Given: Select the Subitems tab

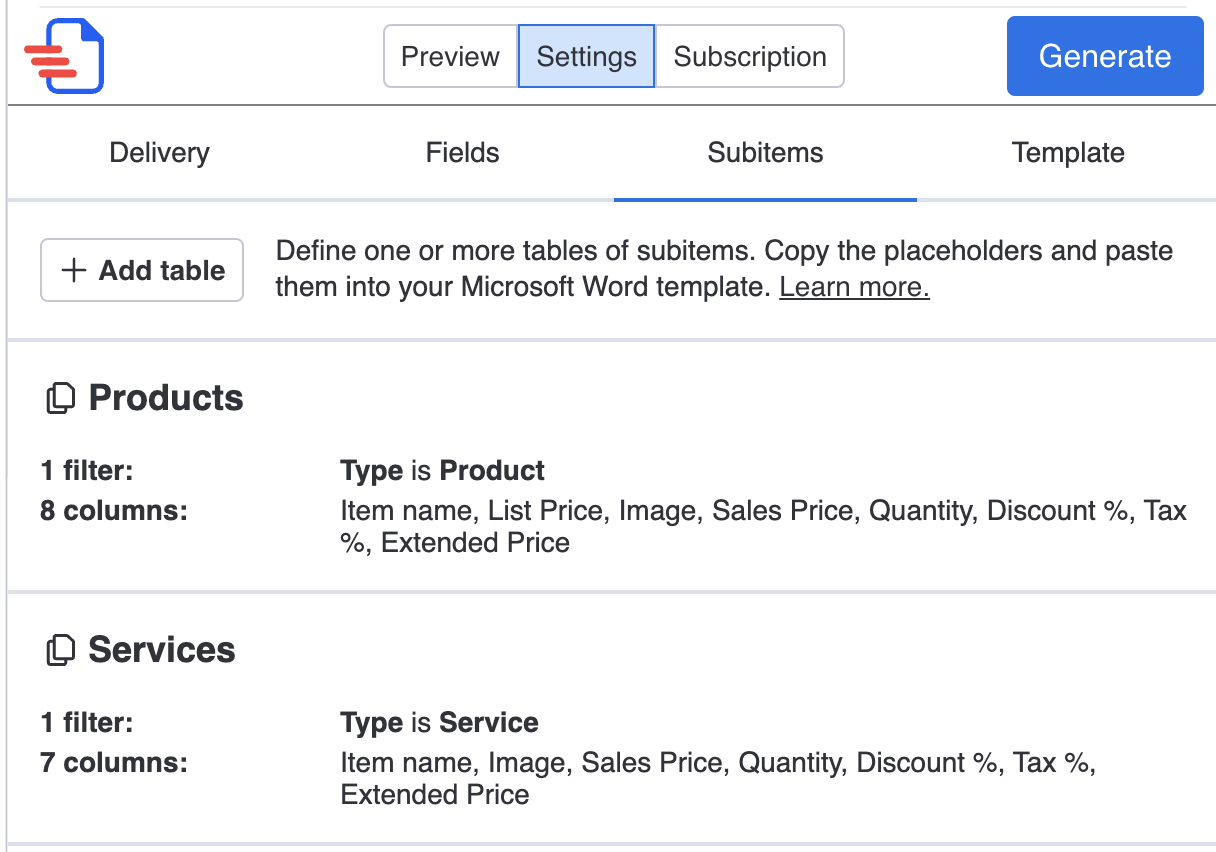Looking at the screenshot, I should click(765, 153).
